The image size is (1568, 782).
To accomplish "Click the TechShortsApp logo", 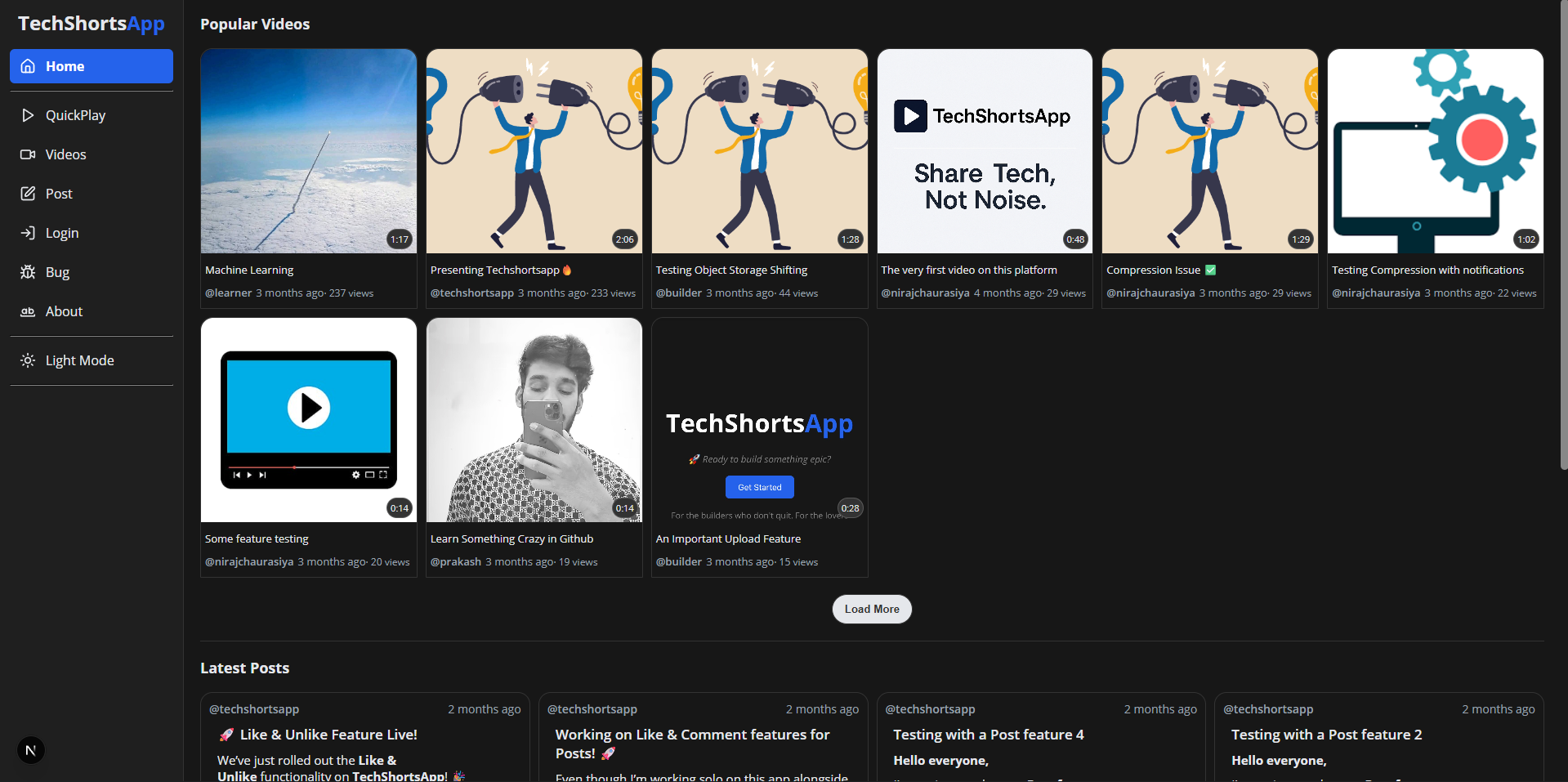I will tap(90, 23).
